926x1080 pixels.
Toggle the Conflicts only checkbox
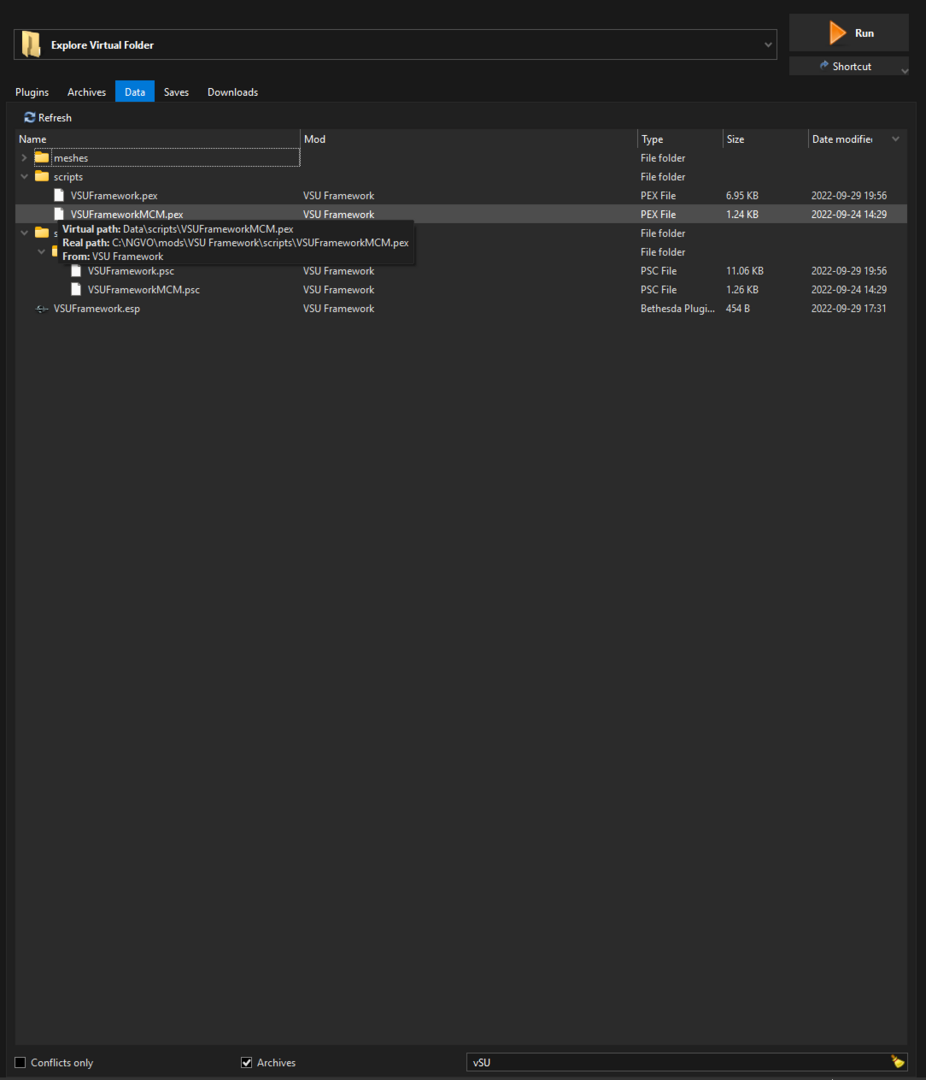coord(21,1063)
